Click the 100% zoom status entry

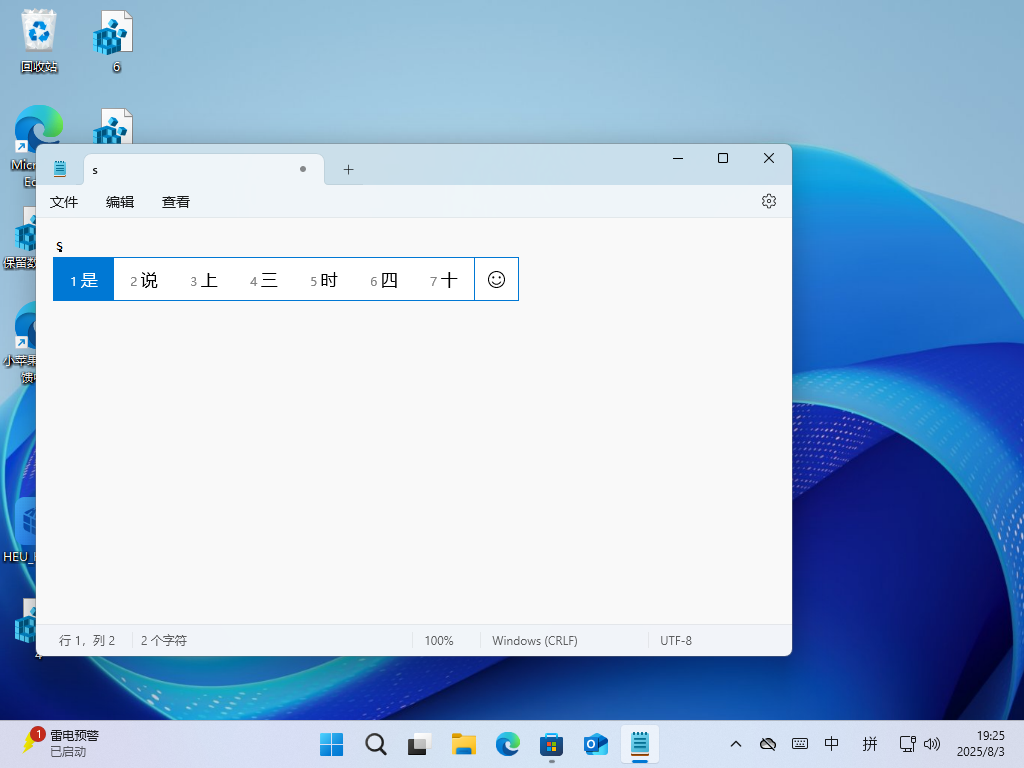439,641
